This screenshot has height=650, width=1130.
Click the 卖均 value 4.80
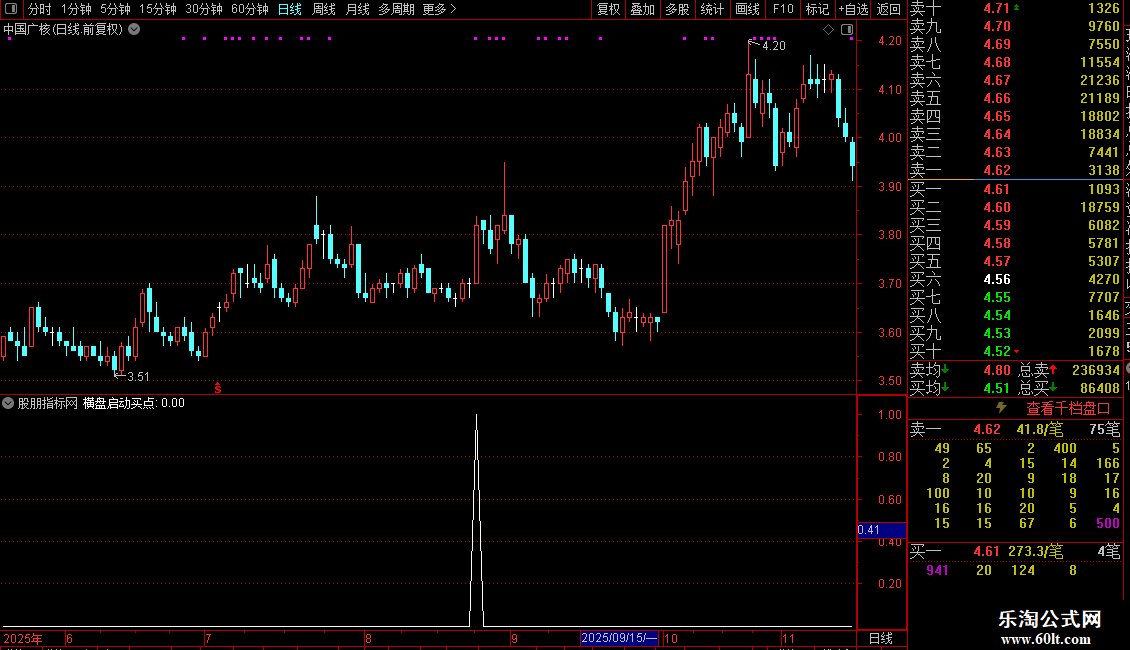(x=997, y=370)
